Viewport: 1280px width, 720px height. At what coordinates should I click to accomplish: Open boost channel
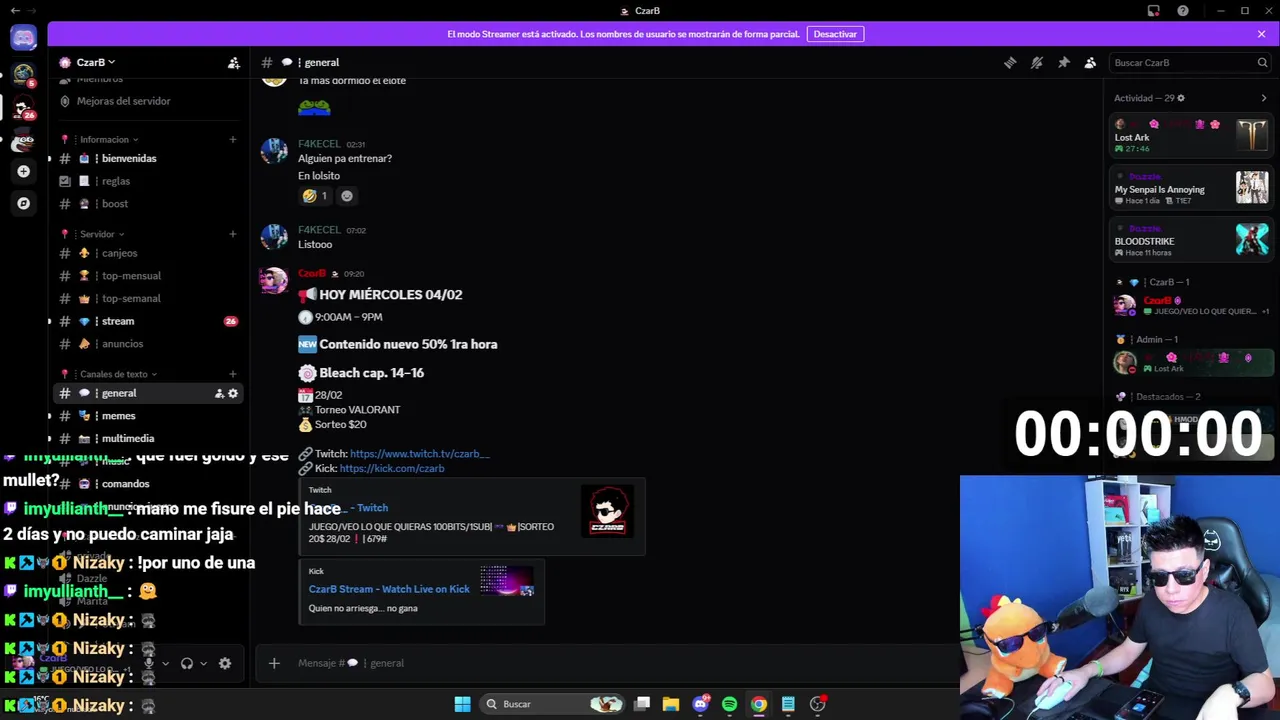point(147,204)
